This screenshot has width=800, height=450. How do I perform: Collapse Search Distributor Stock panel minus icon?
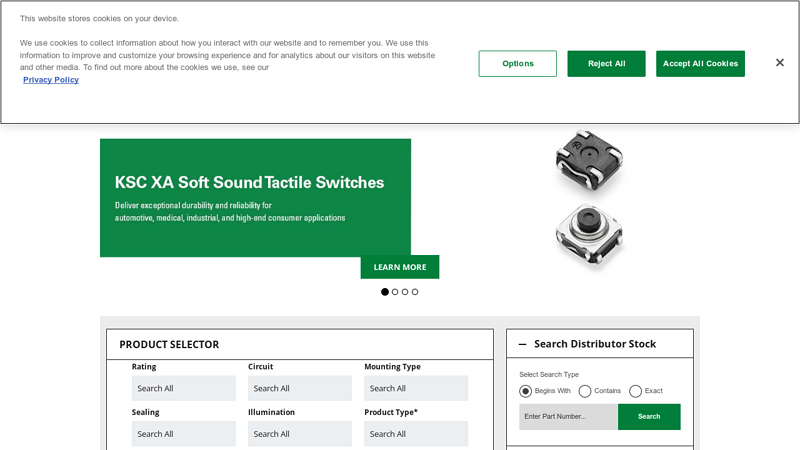(522, 344)
